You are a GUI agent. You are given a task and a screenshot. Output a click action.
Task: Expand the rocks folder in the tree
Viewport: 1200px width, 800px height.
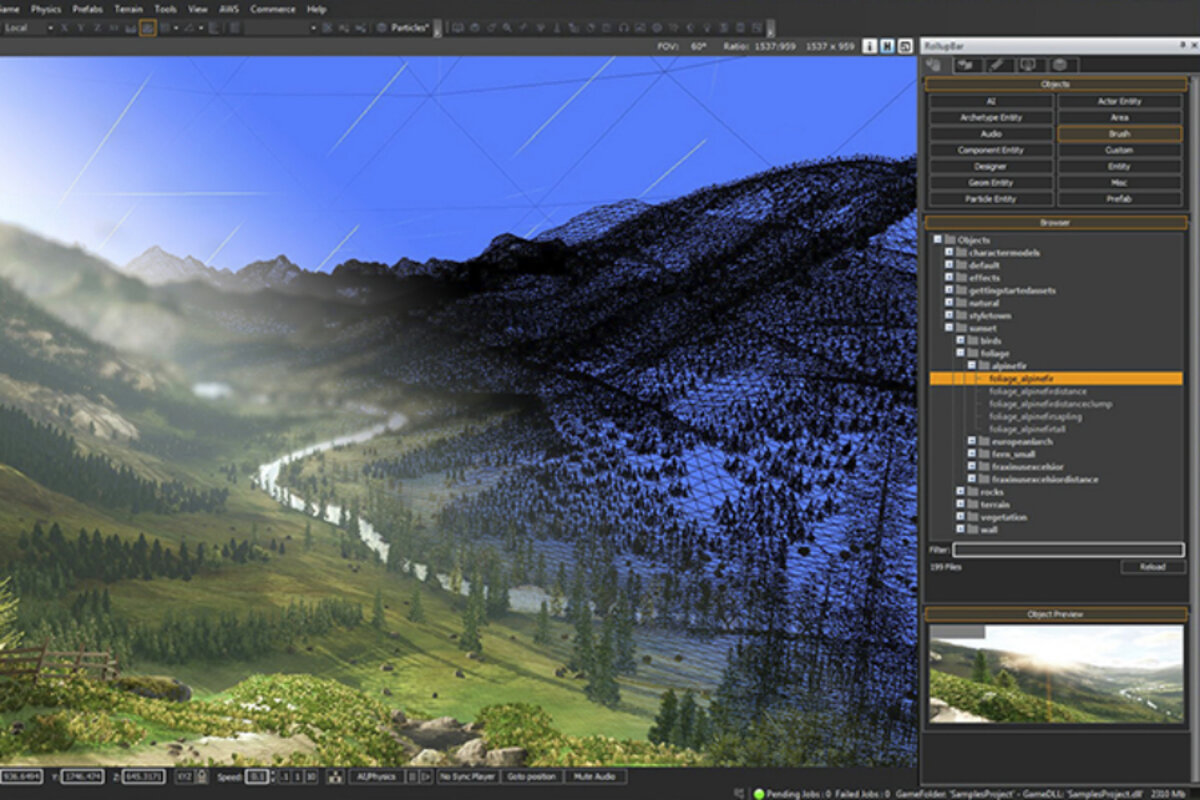pos(960,492)
